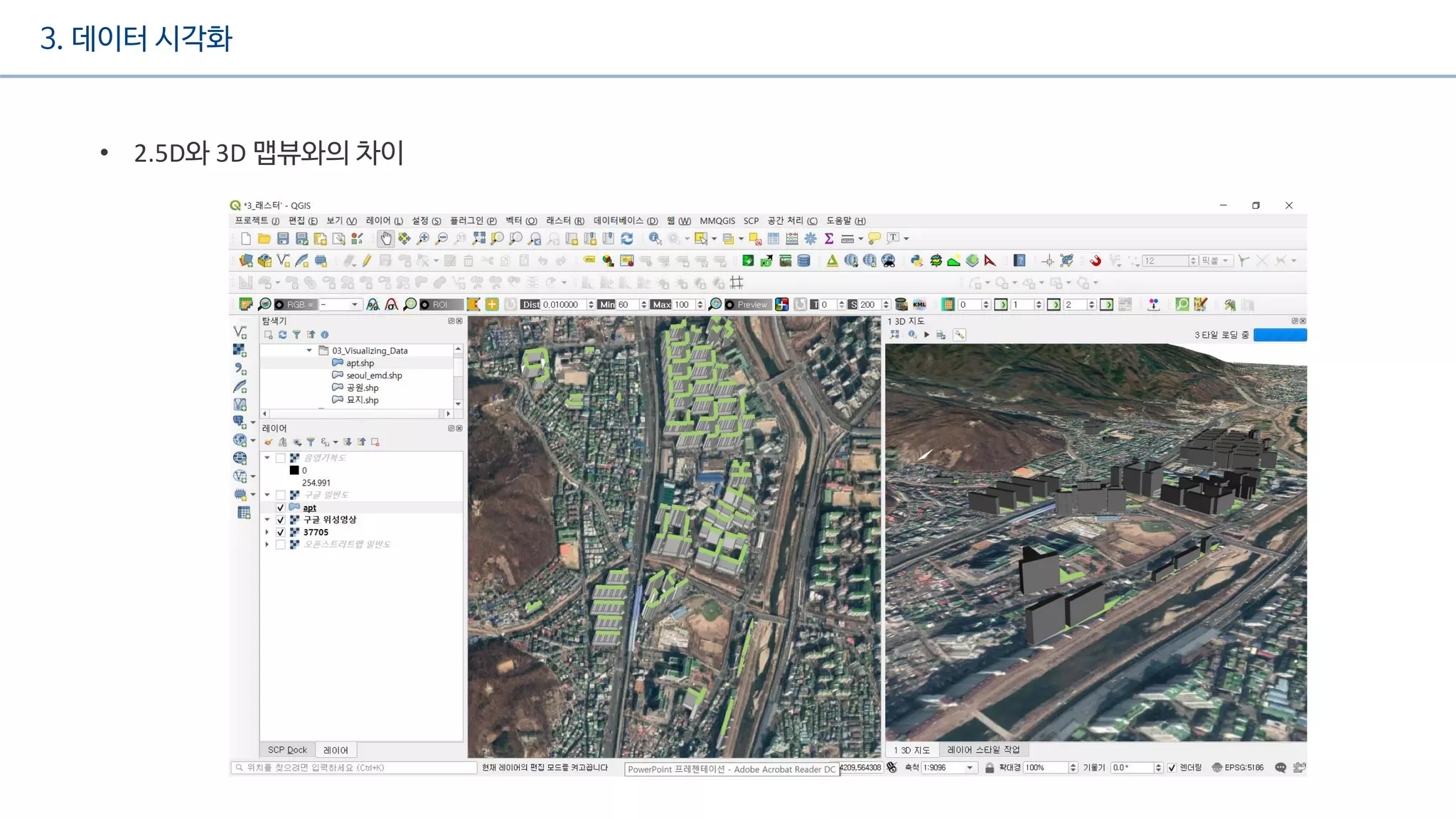The width and height of the screenshot is (1456, 819).
Task: Click the Refresh map canvas icon
Action: (626, 238)
